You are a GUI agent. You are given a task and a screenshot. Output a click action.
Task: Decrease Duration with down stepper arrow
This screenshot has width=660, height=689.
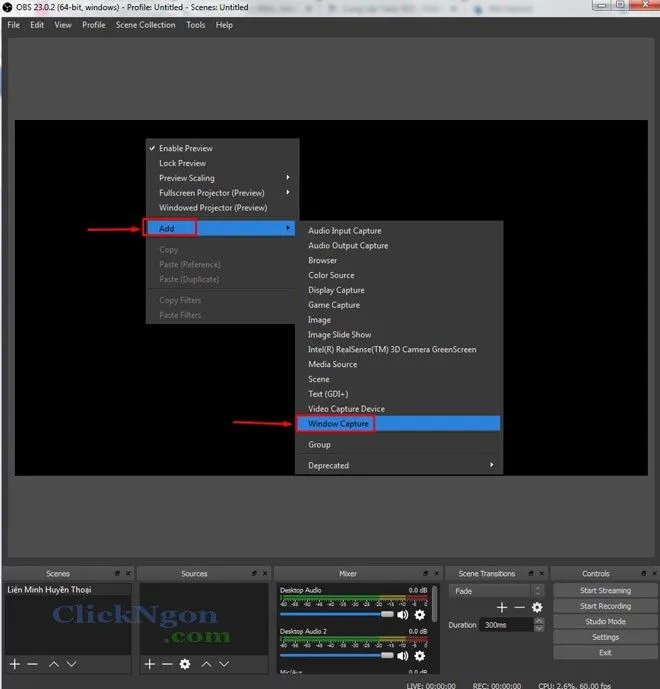539,628
